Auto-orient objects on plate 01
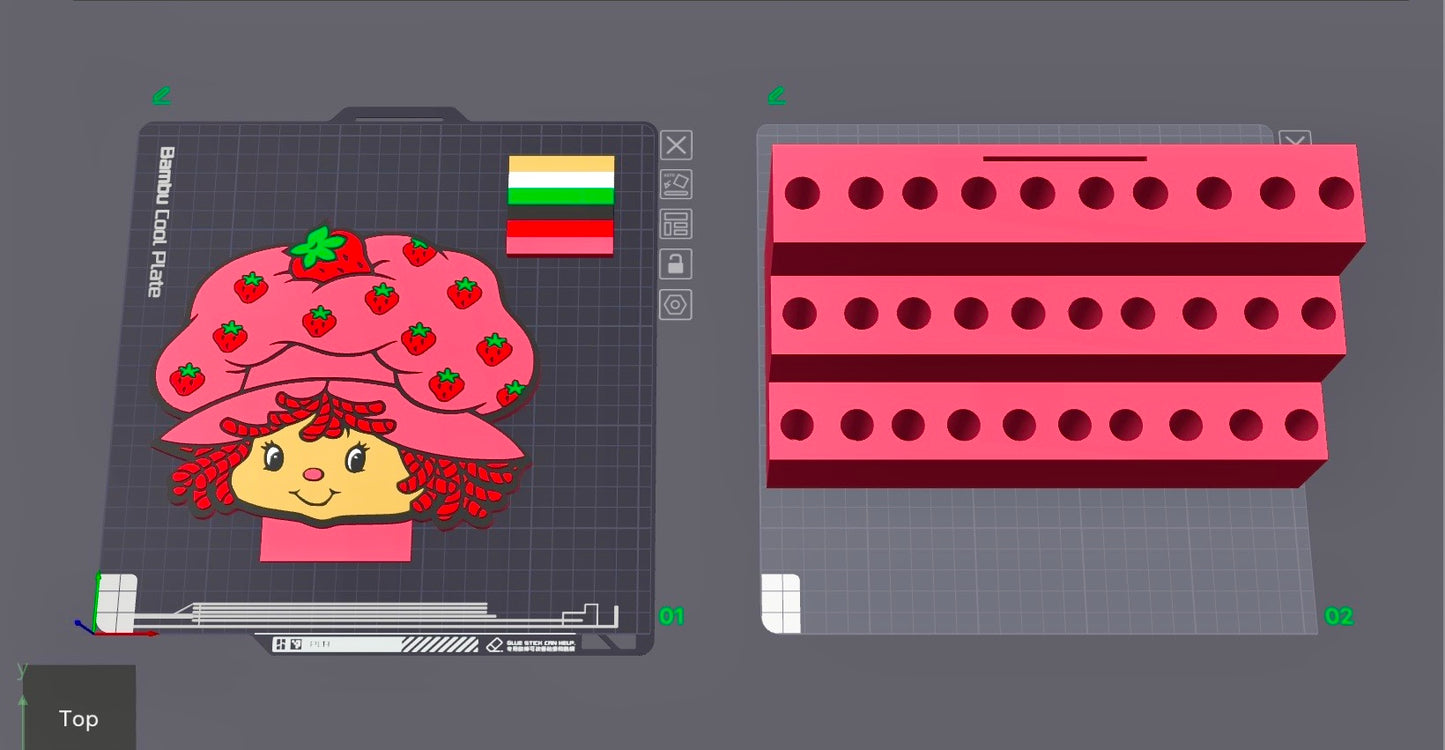This screenshot has width=1445, height=750. click(x=676, y=185)
